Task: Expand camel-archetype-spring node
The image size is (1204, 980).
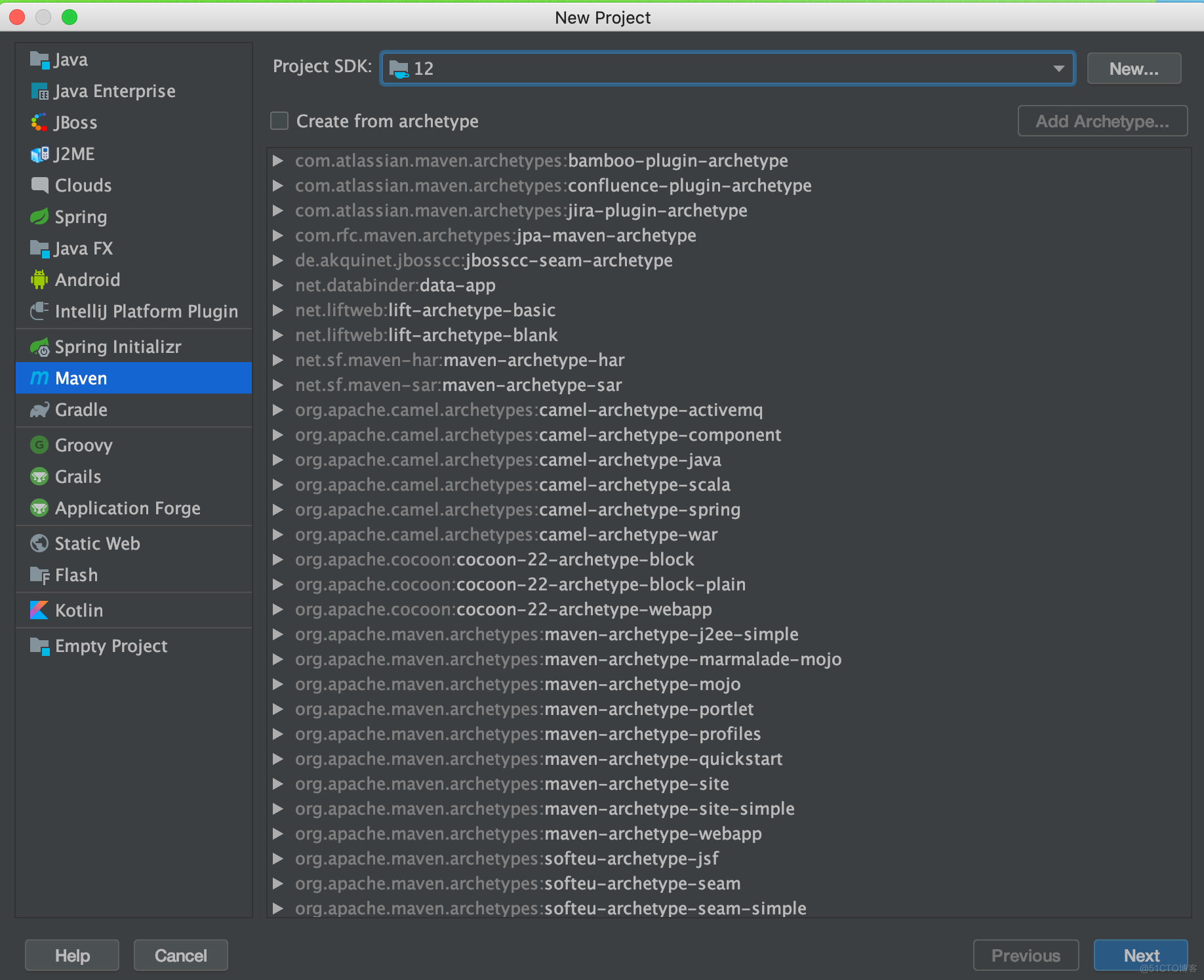Action: tap(278, 510)
